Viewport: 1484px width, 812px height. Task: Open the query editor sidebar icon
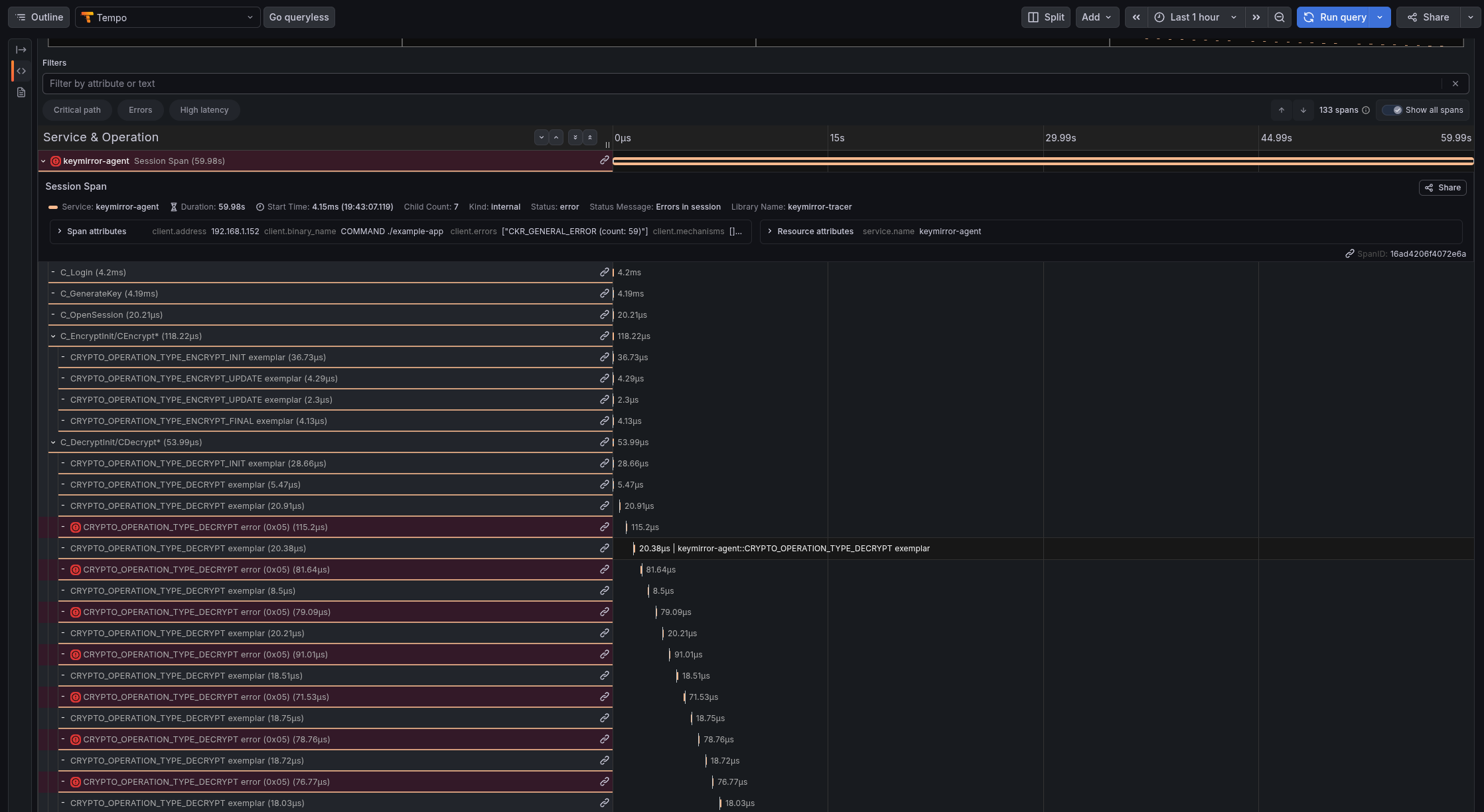point(21,71)
